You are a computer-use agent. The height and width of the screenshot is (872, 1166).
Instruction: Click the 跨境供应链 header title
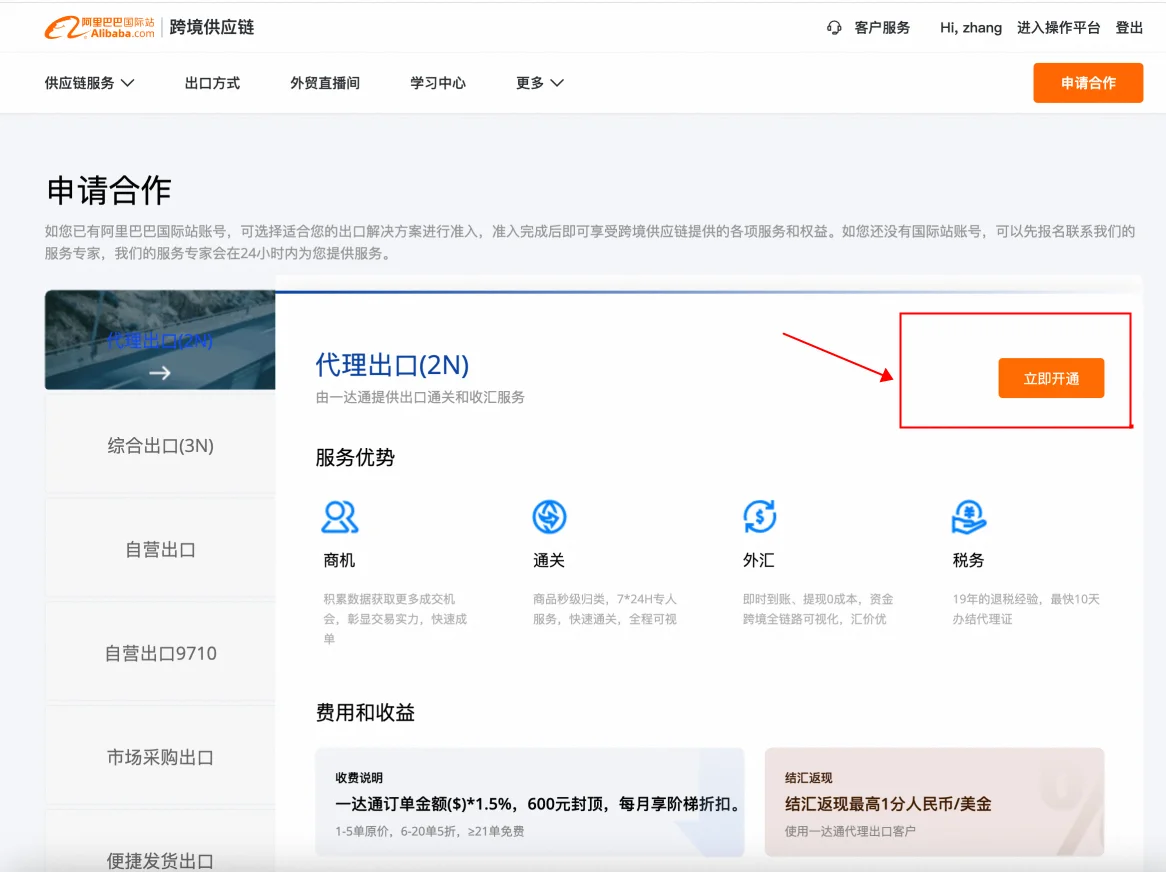coord(212,28)
